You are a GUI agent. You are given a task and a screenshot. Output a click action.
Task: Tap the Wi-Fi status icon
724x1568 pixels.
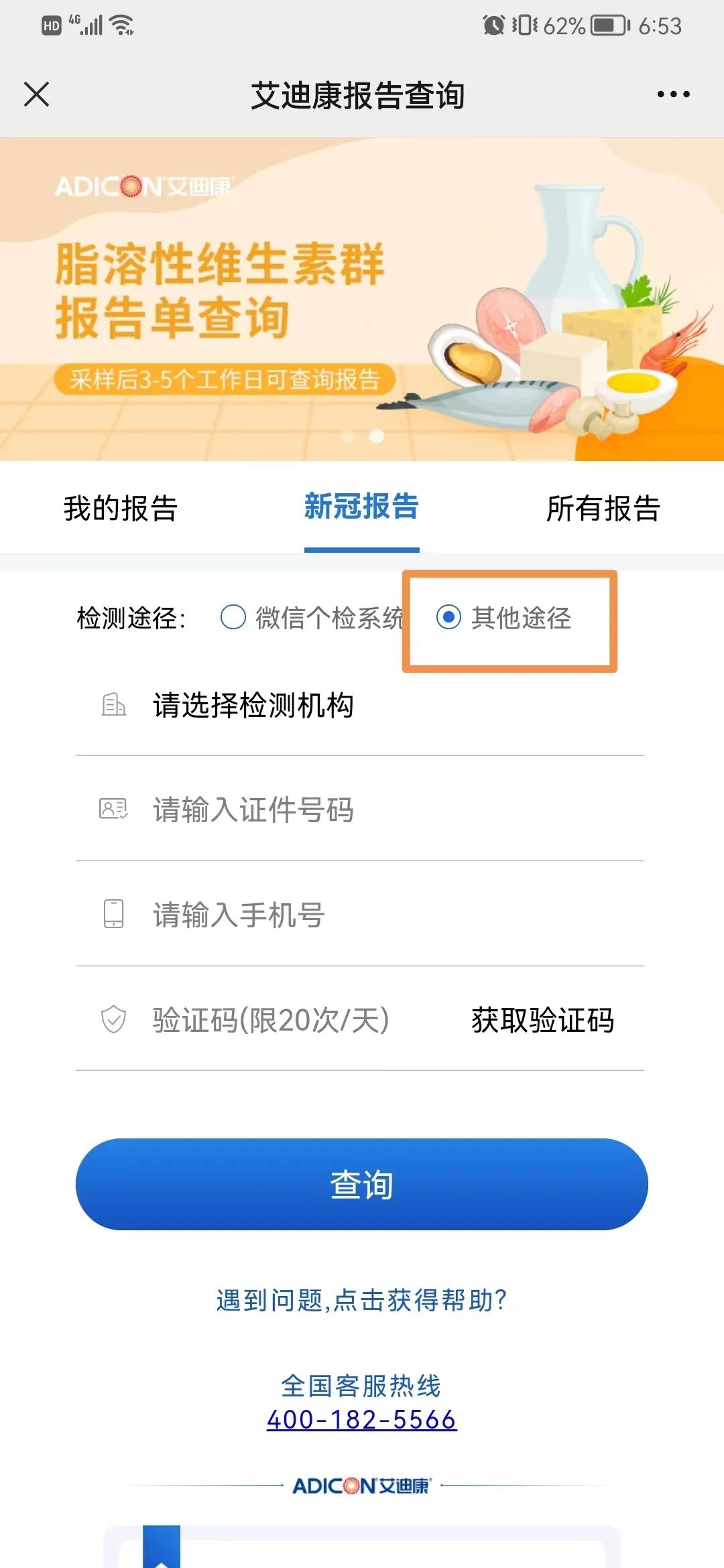click(x=123, y=25)
